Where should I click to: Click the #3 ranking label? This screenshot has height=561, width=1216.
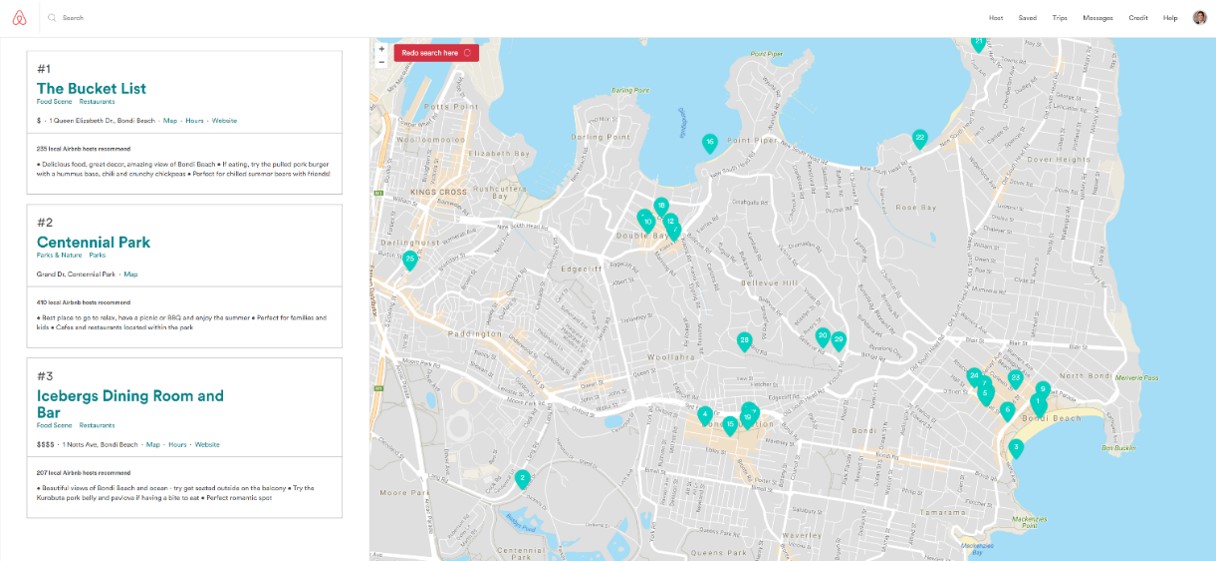pyautogui.click(x=45, y=376)
